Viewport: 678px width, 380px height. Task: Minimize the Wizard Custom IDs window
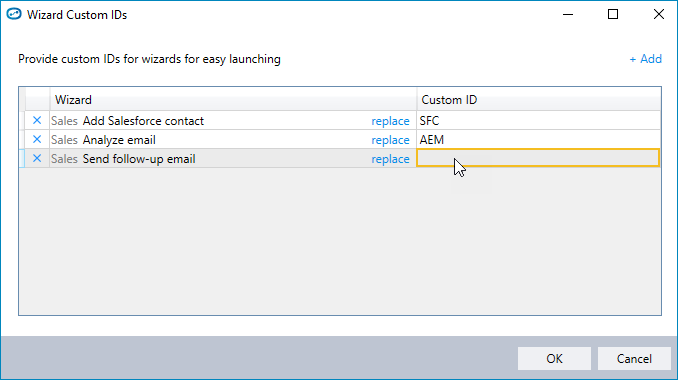coord(568,14)
